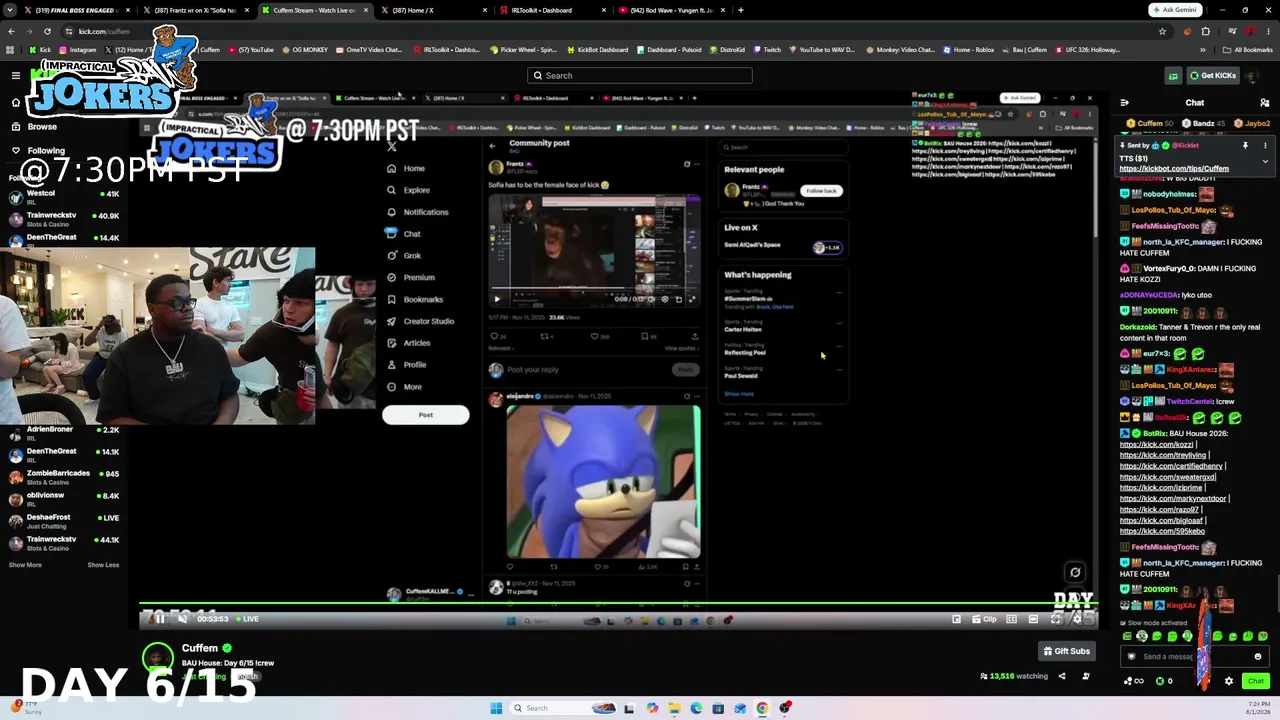Screen dimensions: 1280x720
Task: Collapse the chat panel with the arrow icon
Action: (1125, 102)
